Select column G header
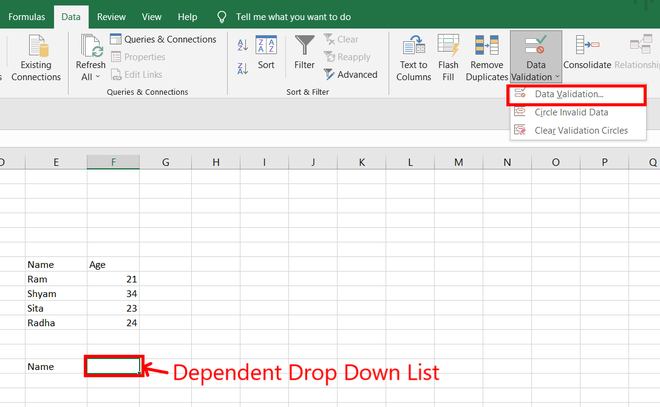The height and width of the screenshot is (407, 660). 165,162
